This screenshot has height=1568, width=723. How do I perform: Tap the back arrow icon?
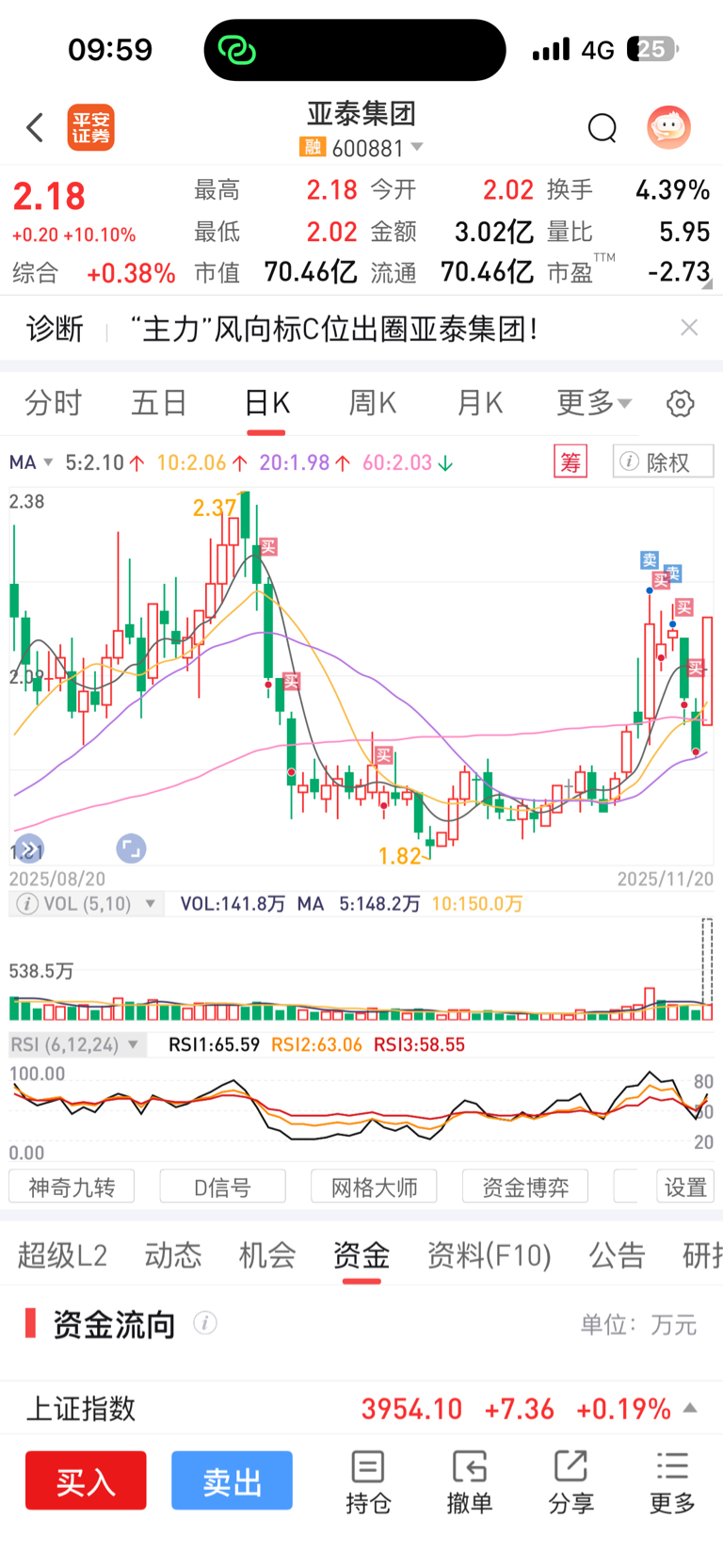35,127
